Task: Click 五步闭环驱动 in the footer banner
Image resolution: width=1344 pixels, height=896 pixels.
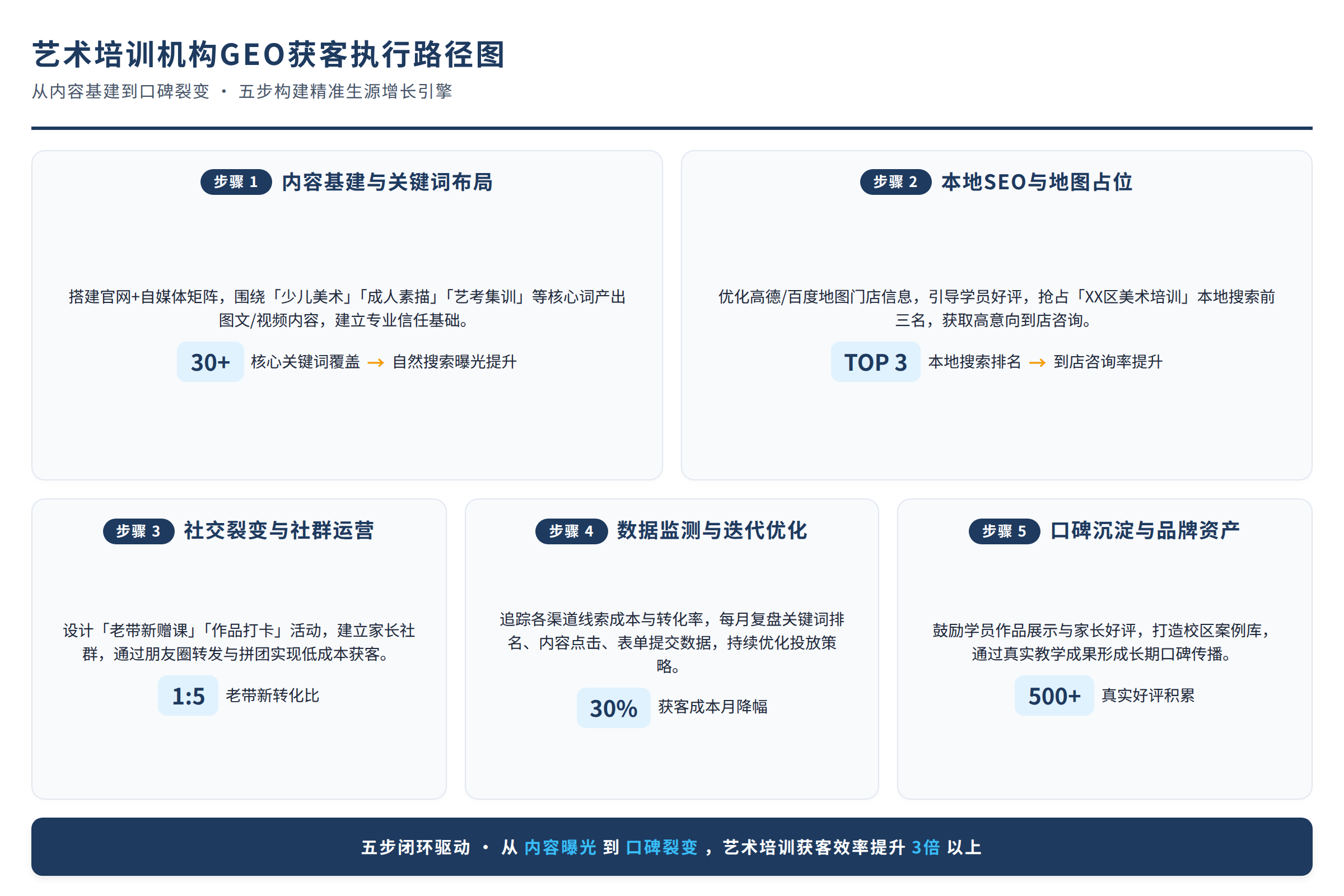Action: point(416,847)
